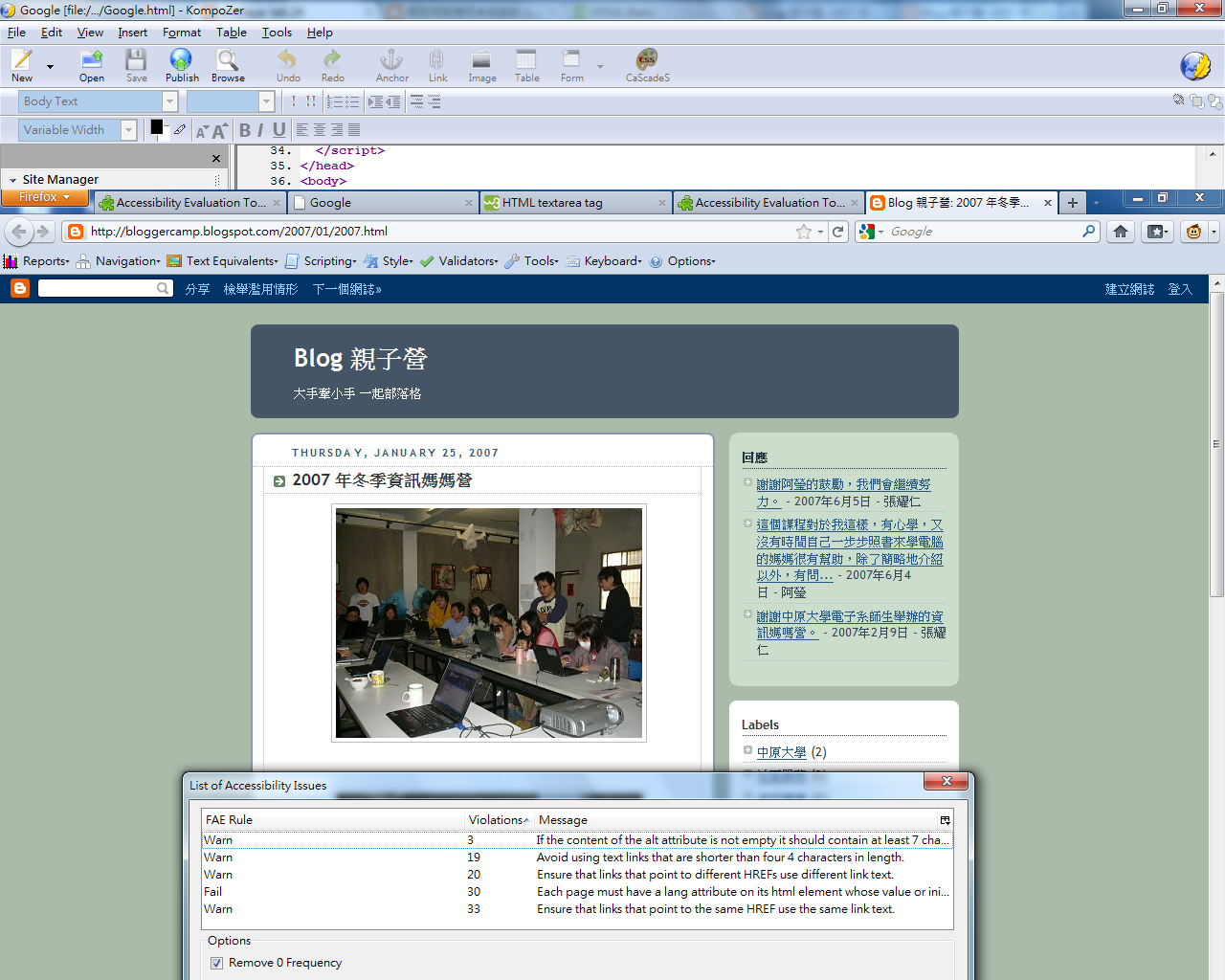Click the Firefox home icon
This screenshot has height=980, width=1225.
1121,232
